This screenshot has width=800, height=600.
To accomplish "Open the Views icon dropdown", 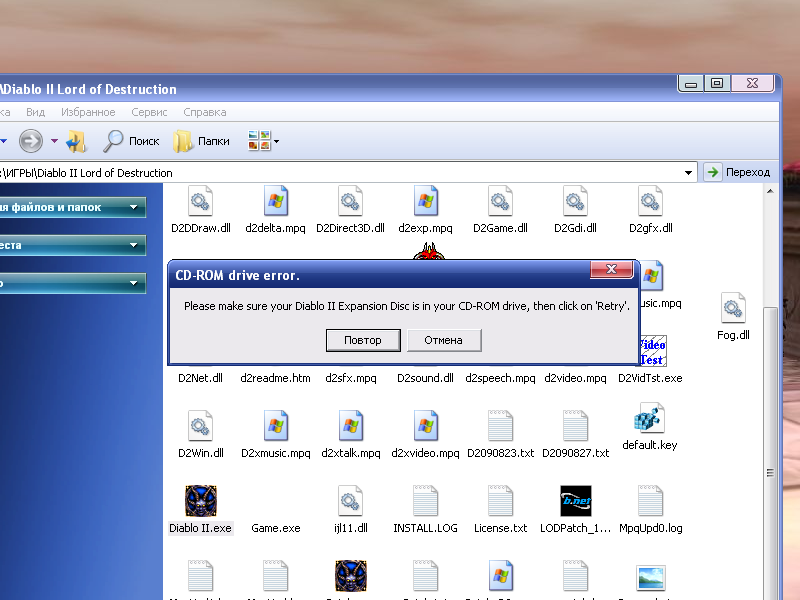I will point(263,141).
